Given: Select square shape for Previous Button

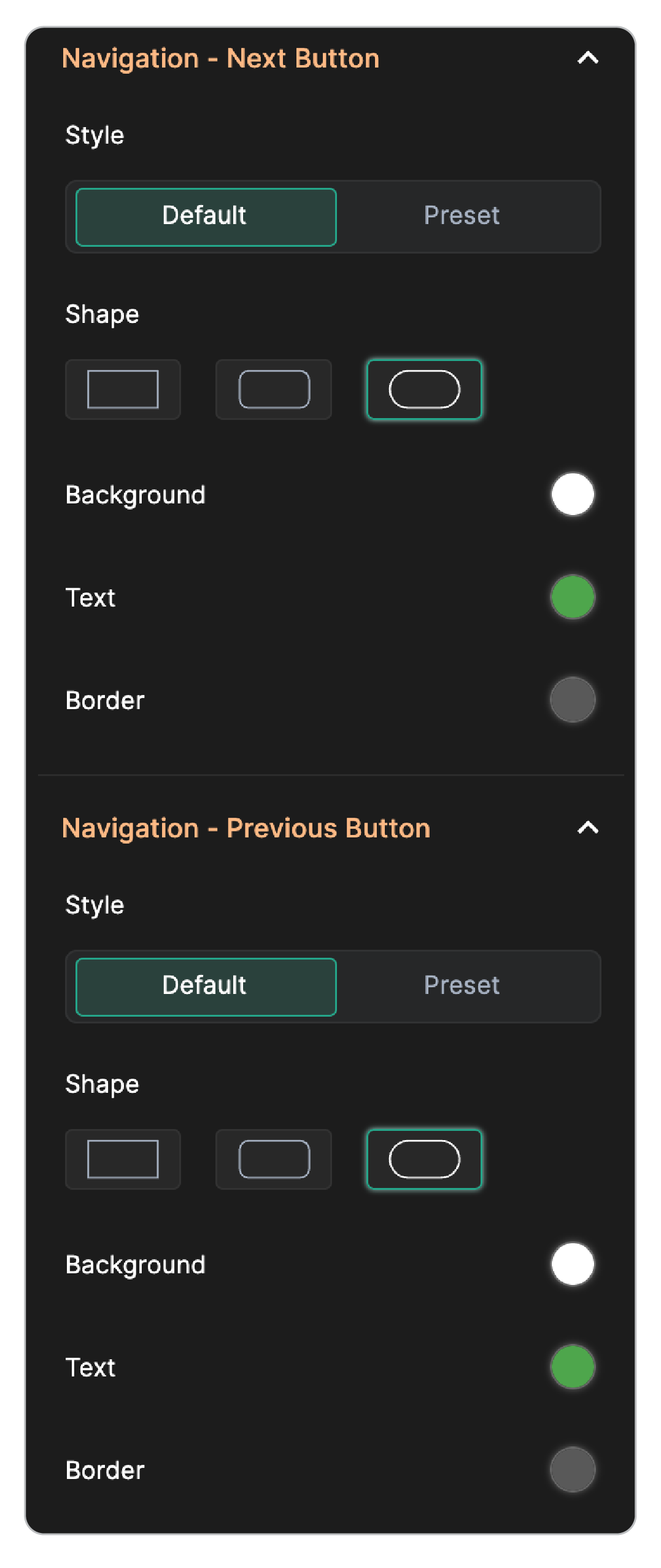Looking at the screenshot, I should point(123,1159).
